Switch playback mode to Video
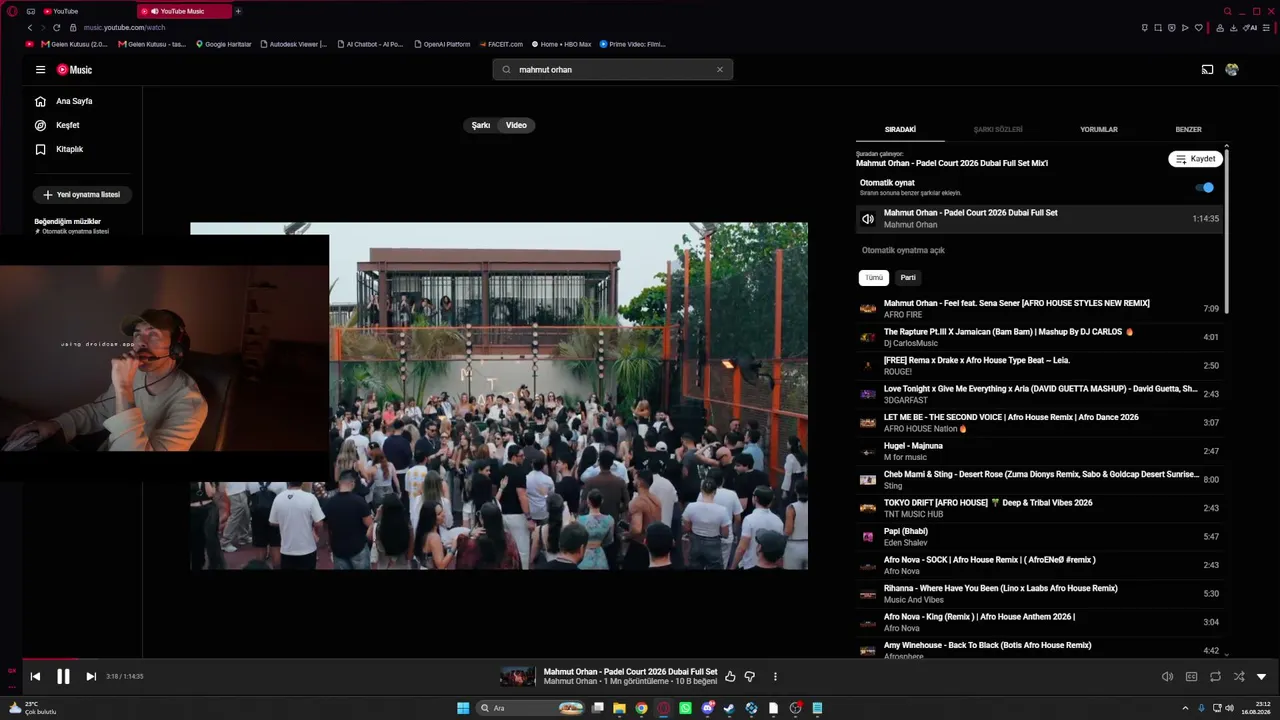1280x720 pixels. (x=516, y=125)
